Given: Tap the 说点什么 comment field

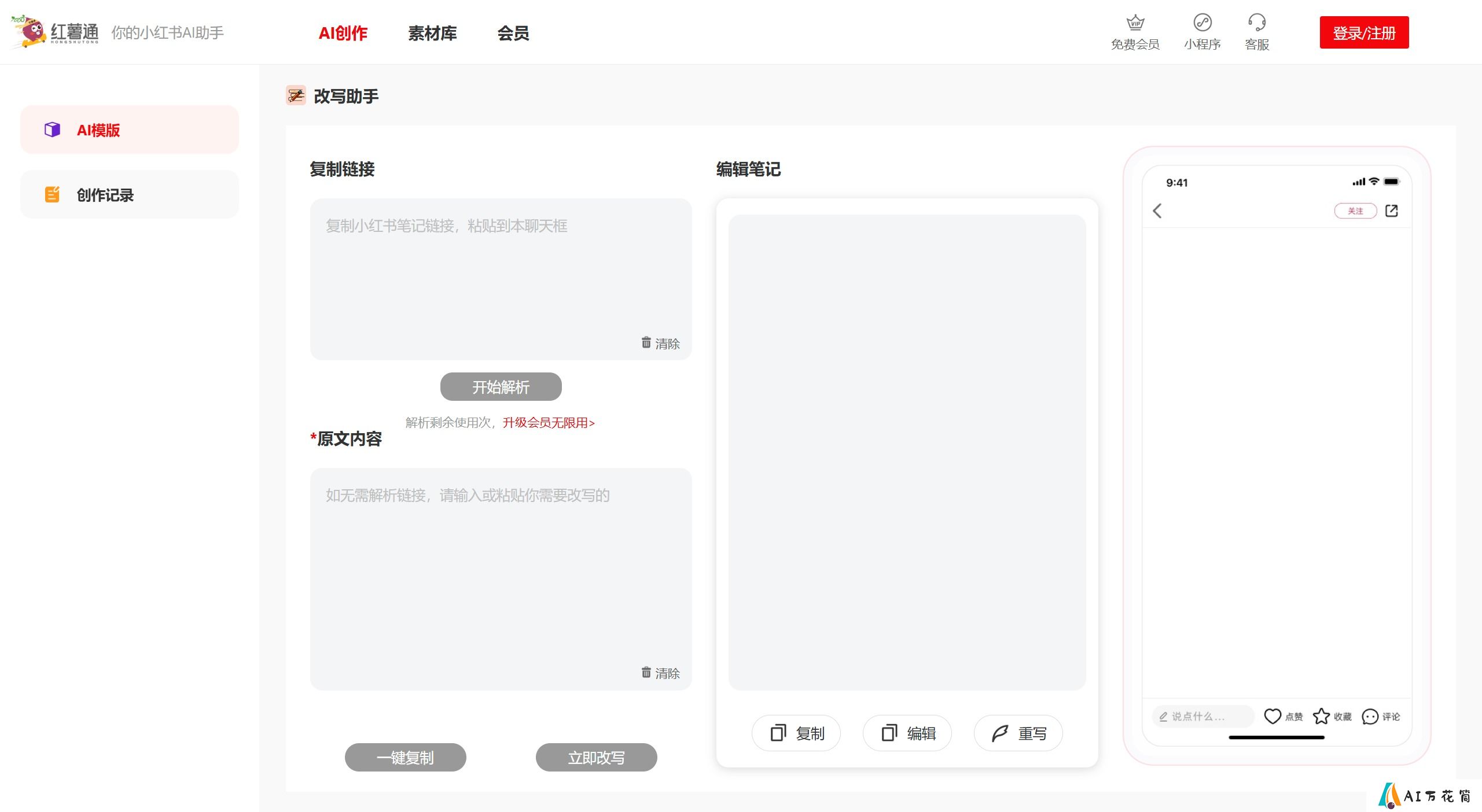Looking at the screenshot, I should (x=1202, y=716).
